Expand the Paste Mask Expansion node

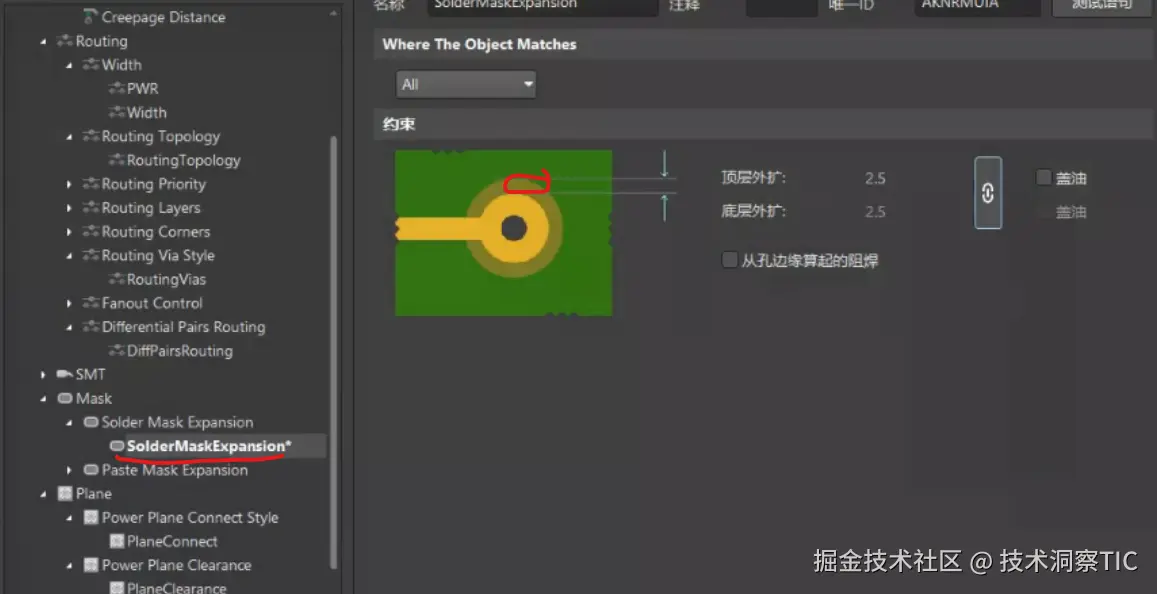[x=69, y=470]
